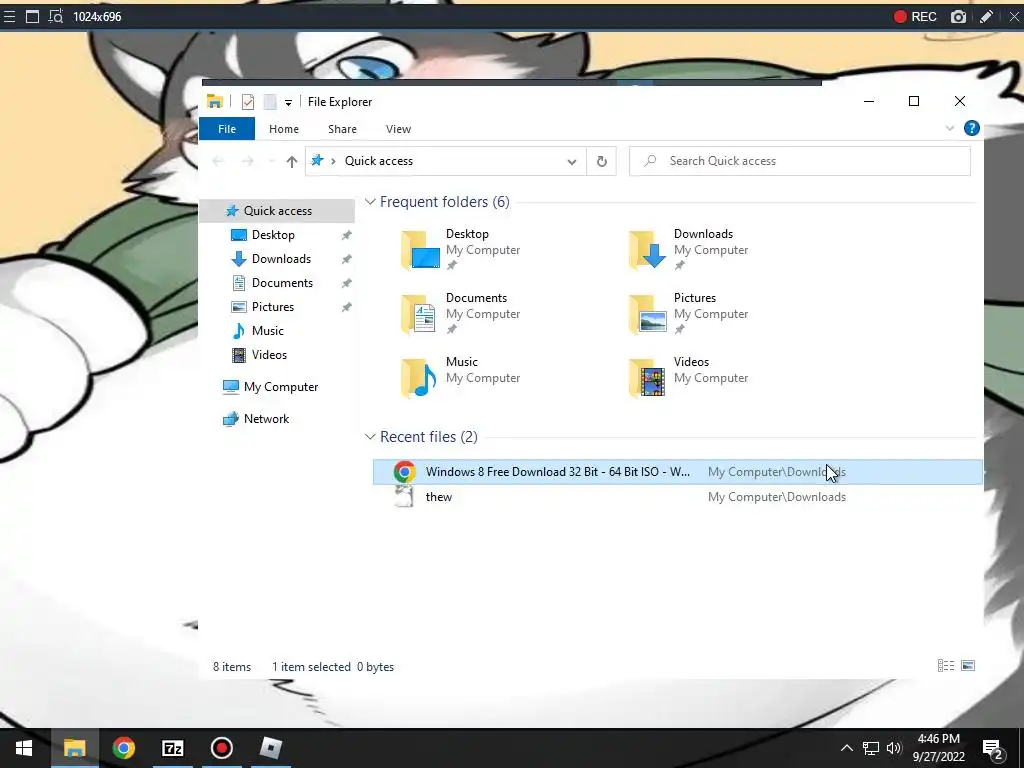Open Documents in the navigation pane
This screenshot has height=768, width=1024.
click(x=282, y=283)
